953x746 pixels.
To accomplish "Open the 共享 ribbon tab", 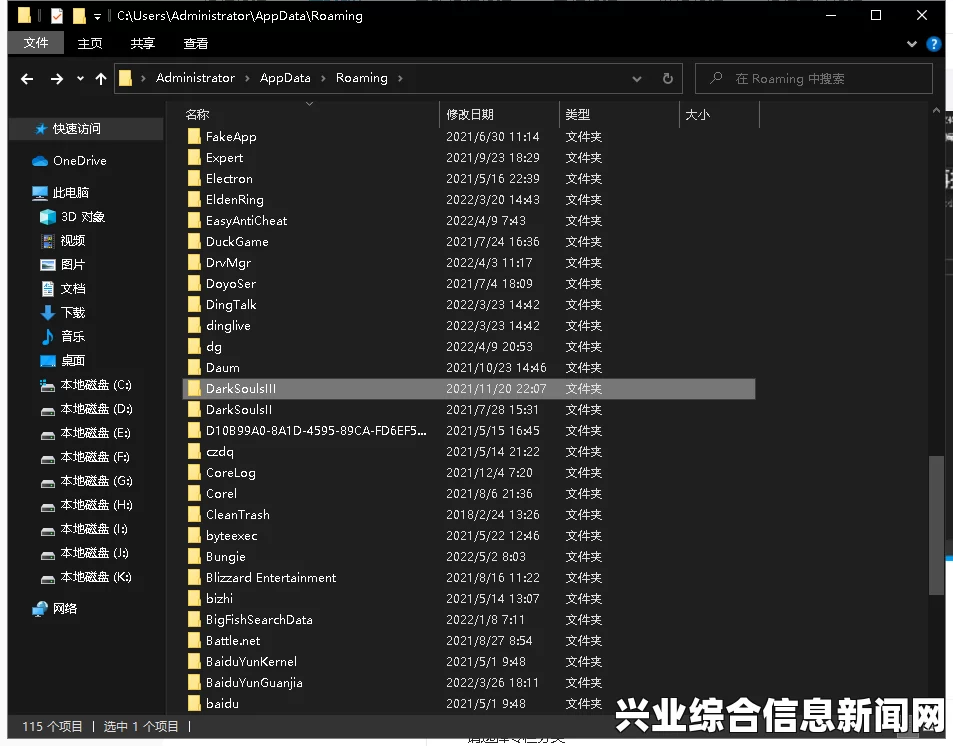I will click(x=143, y=43).
